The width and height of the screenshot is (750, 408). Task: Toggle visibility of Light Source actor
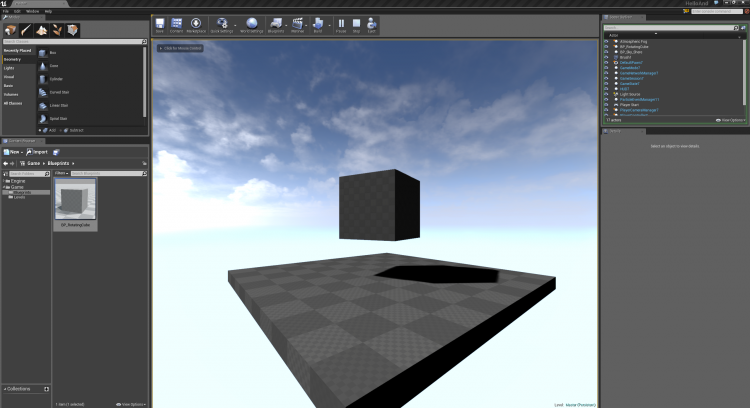(x=606, y=94)
